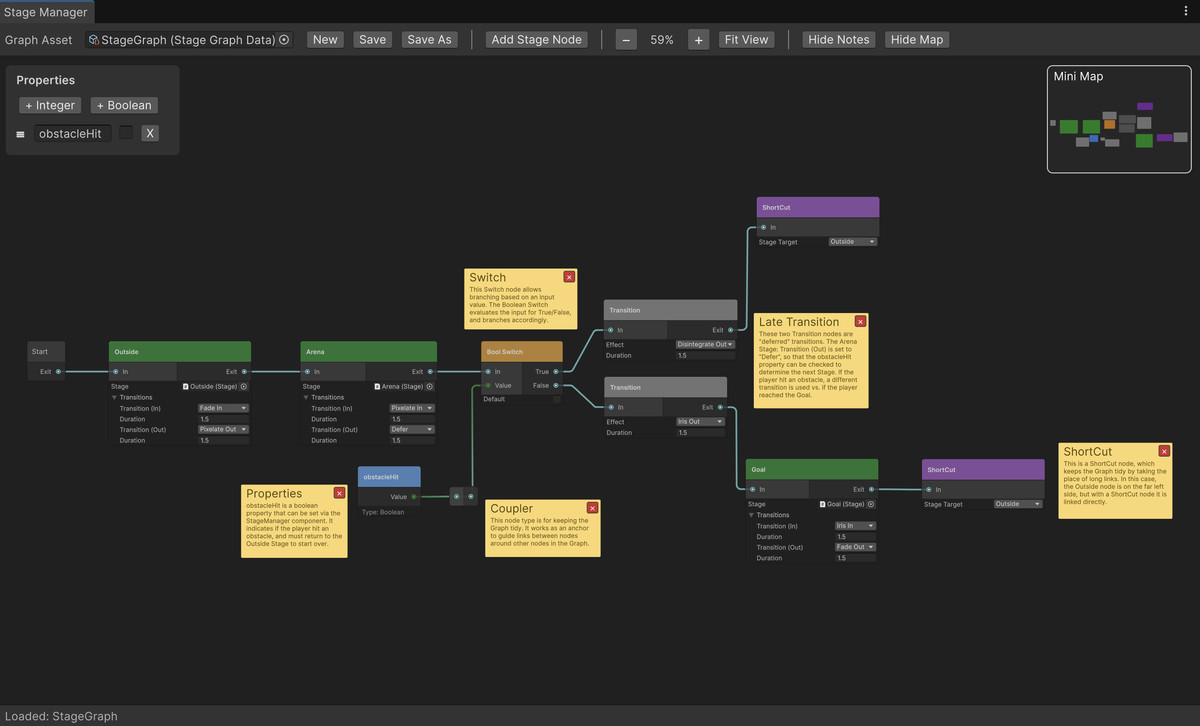Toggle the Bool Switch Default checkbox
The width and height of the screenshot is (1200, 726).
[x=557, y=399]
